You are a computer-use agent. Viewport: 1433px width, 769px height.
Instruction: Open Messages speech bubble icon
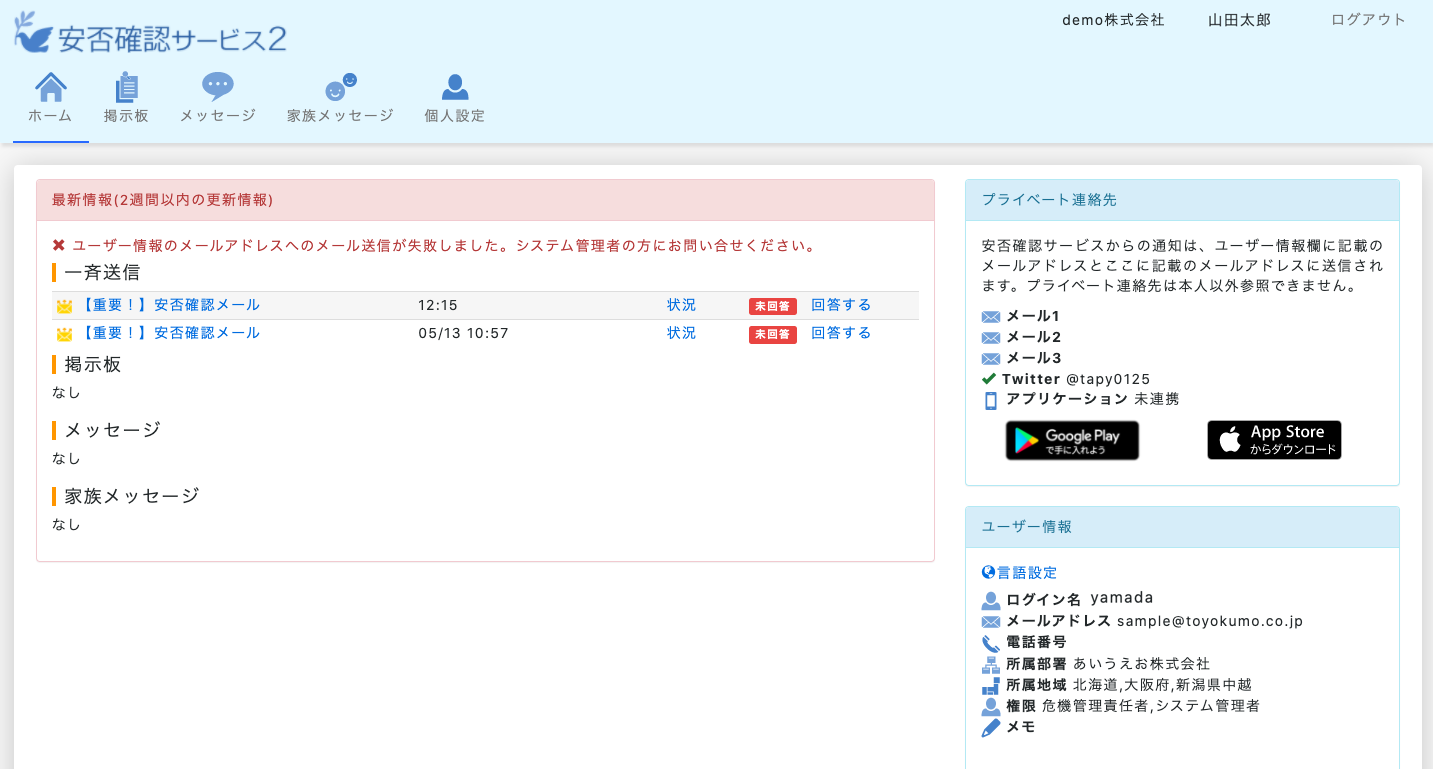pyautogui.click(x=217, y=87)
